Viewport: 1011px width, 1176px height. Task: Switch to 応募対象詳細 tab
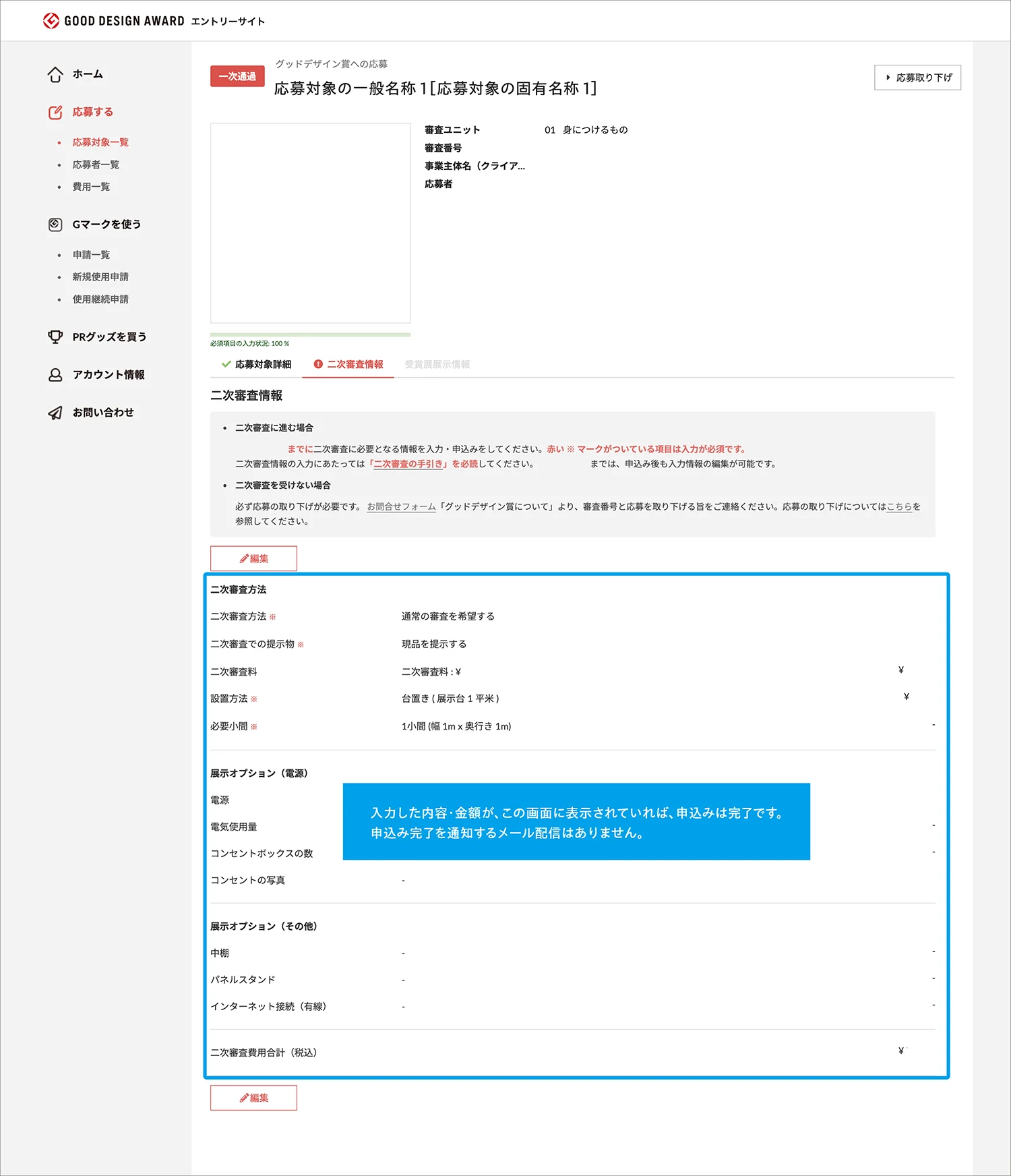[x=256, y=364]
